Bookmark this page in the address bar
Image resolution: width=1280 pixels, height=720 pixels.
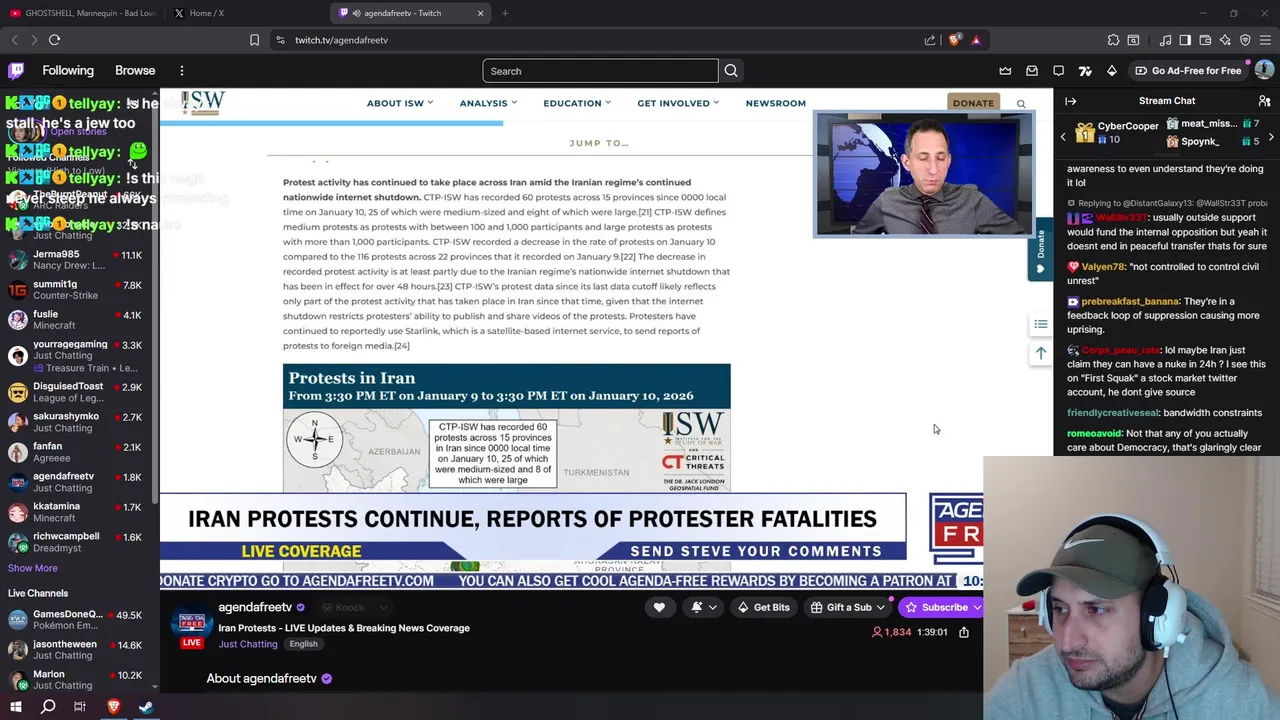[x=254, y=40]
